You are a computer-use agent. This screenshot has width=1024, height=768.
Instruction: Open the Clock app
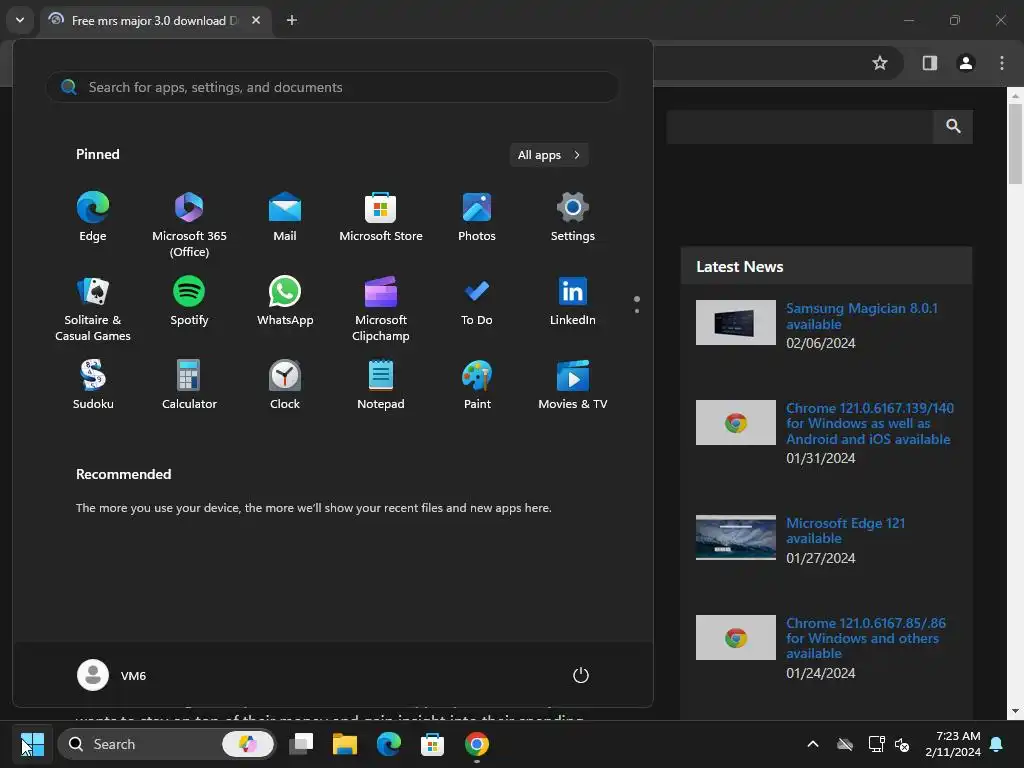pyautogui.click(x=285, y=385)
